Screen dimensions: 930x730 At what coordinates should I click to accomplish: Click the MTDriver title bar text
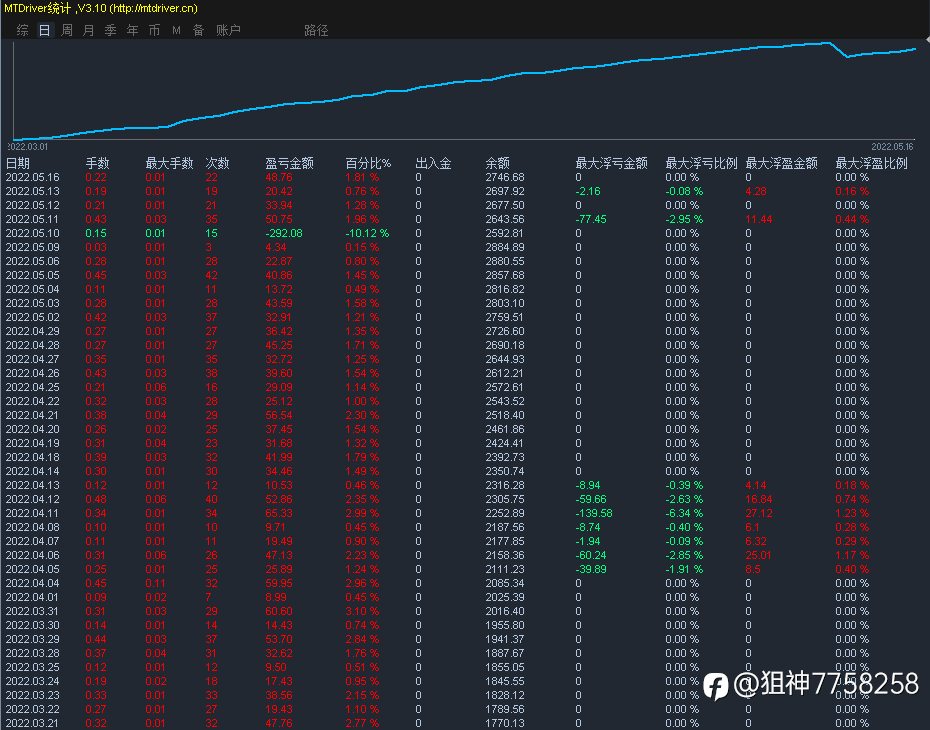pos(101,8)
